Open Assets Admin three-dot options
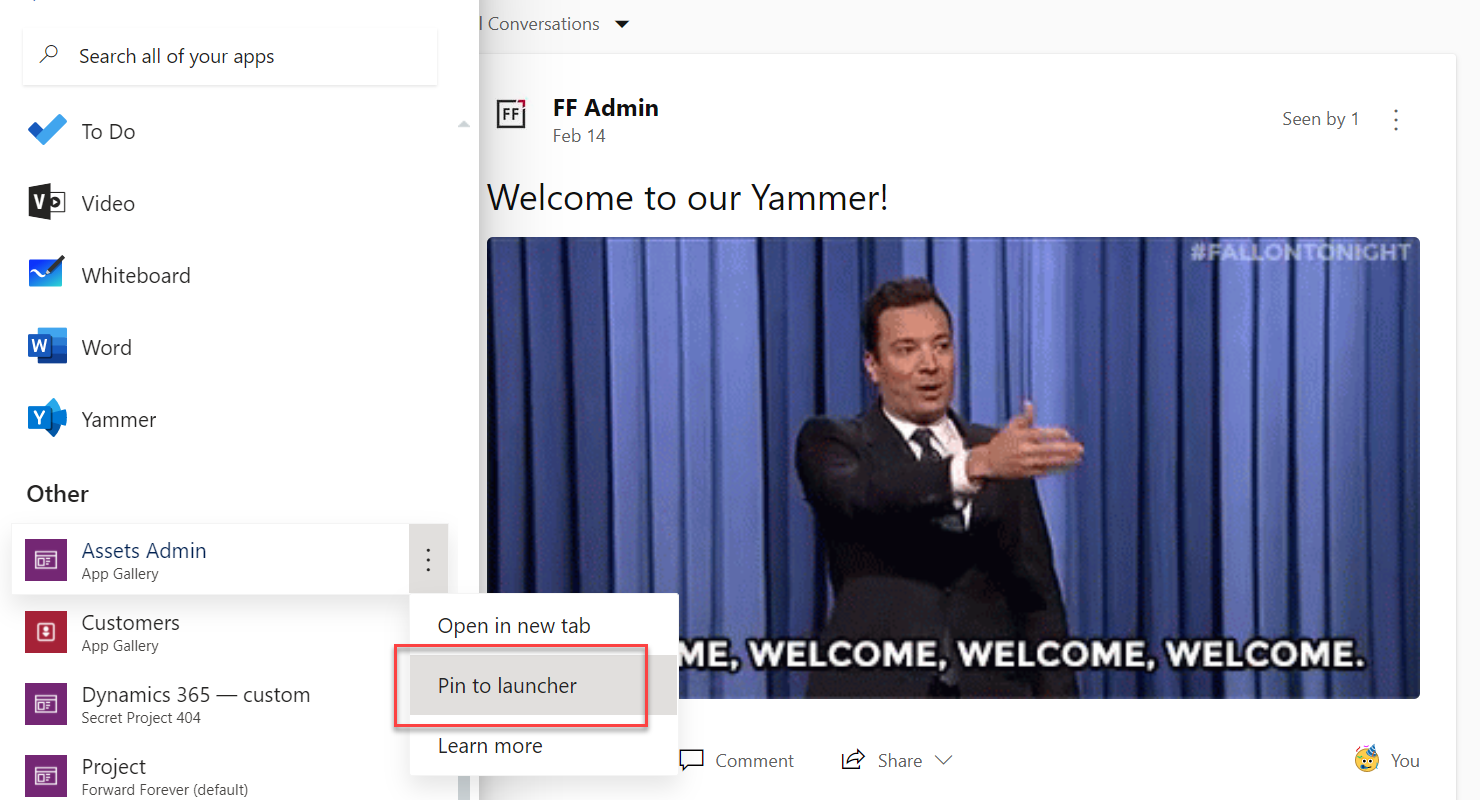This screenshot has height=800, width=1480. coord(428,560)
